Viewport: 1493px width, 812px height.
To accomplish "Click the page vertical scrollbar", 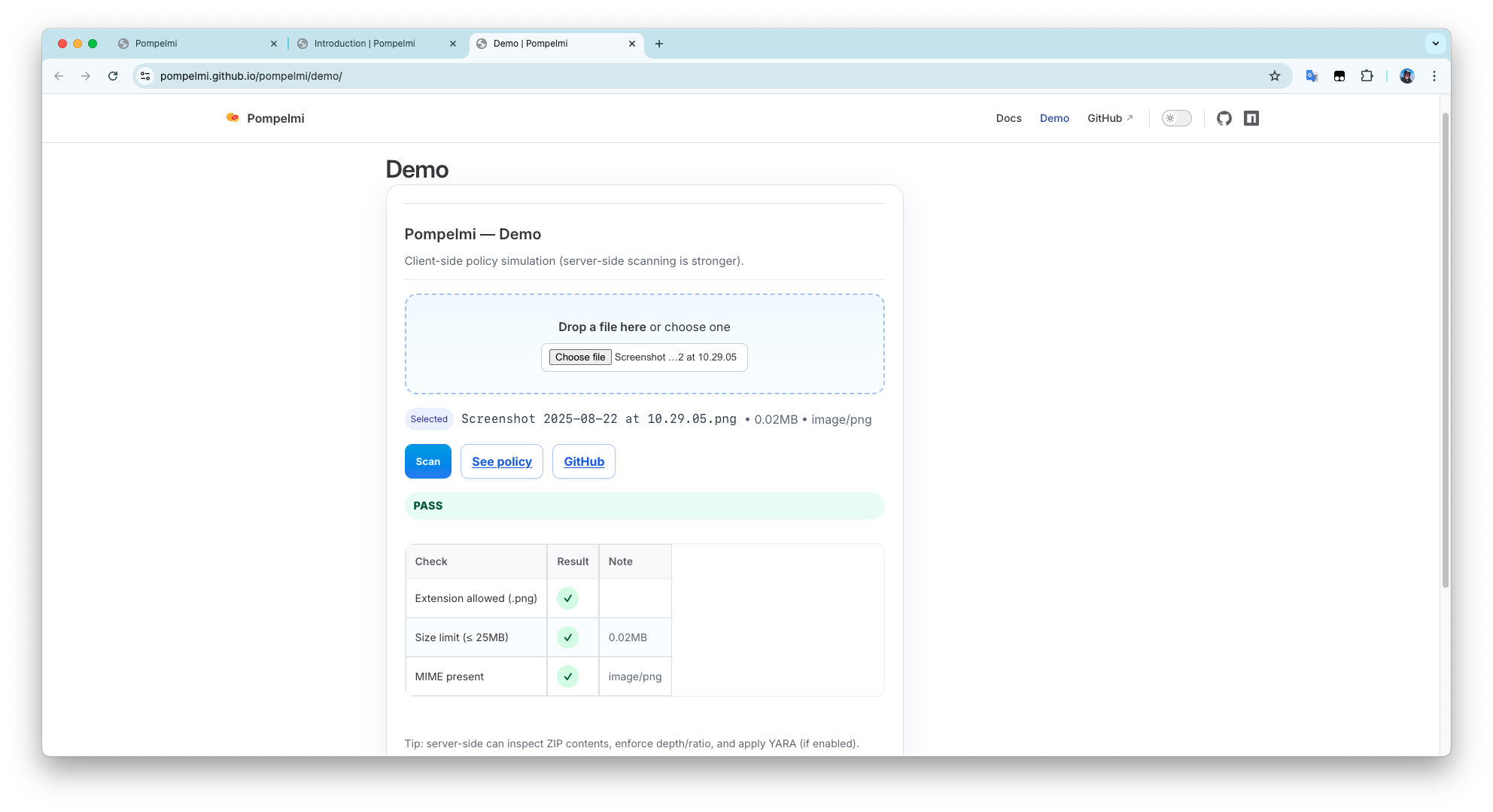I will click(1444, 346).
